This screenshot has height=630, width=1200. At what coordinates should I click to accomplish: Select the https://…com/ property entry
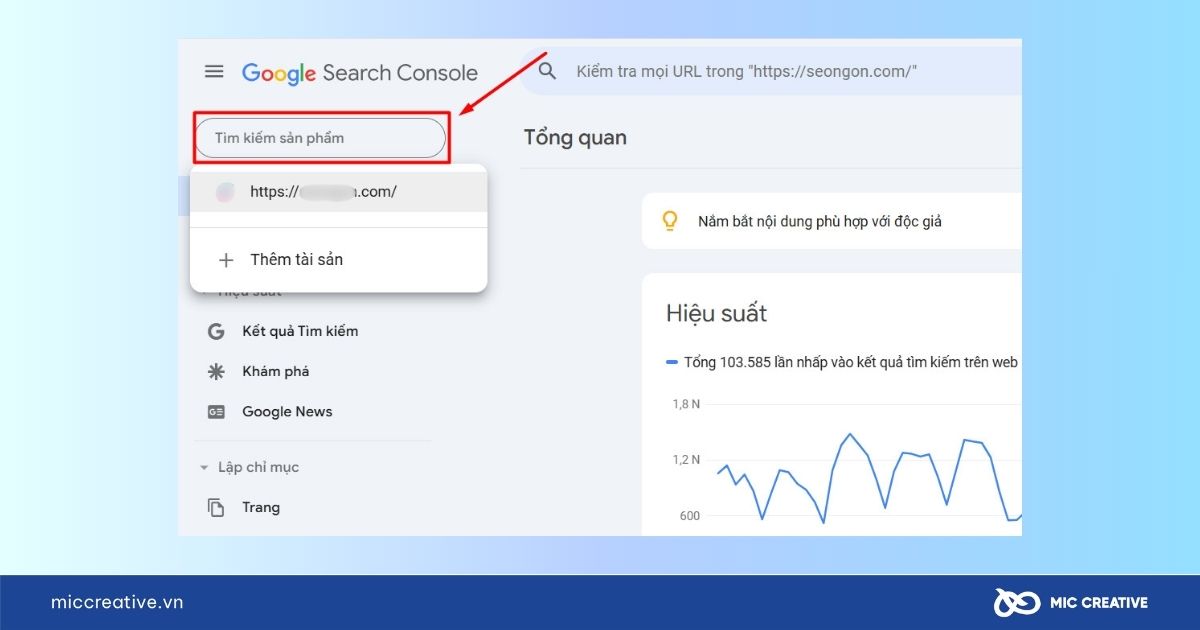(x=330, y=192)
